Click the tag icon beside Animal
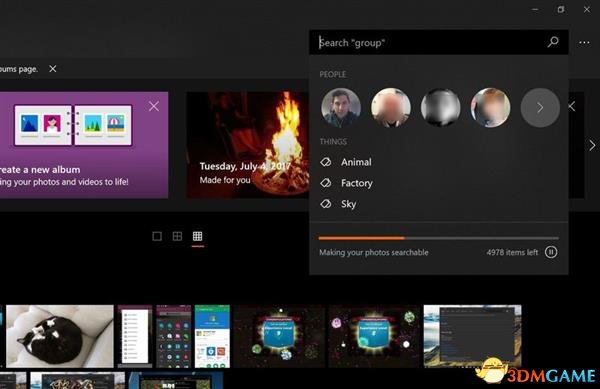 [x=326, y=162]
